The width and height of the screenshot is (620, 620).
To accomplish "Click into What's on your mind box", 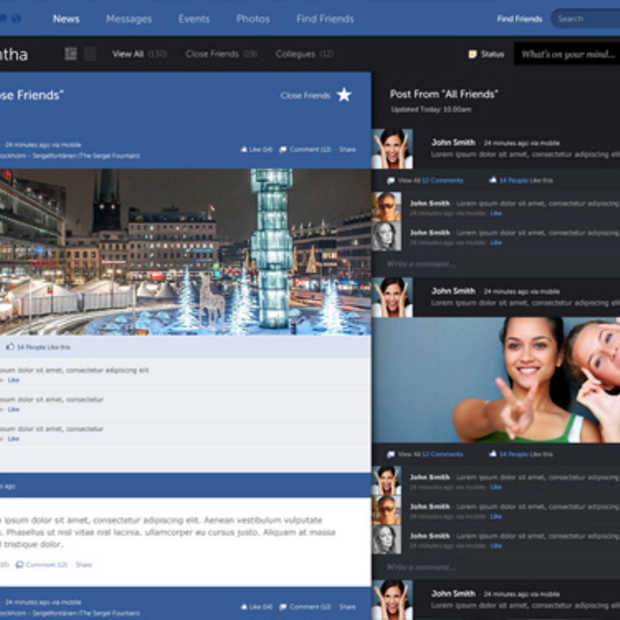I will (x=567, y=54).
